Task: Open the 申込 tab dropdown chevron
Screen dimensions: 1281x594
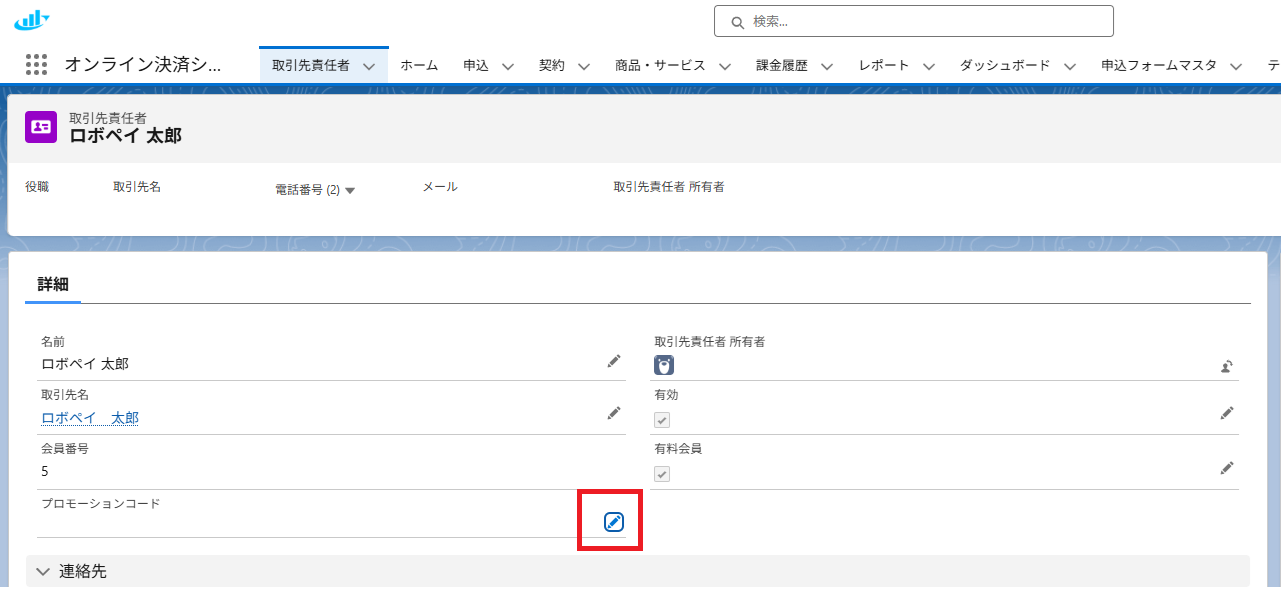Action: click(508, 66)
